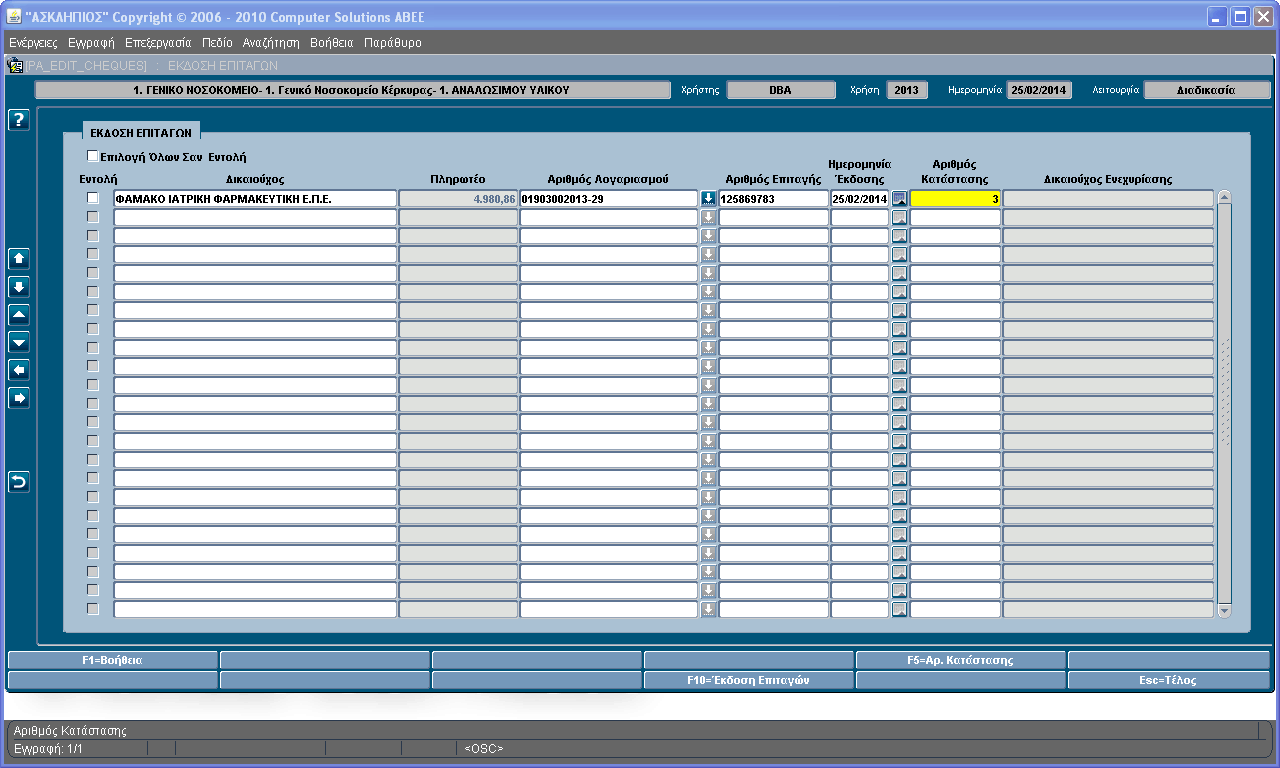Click scrollbar down arrow of the cheque grid

(1225, 610)
